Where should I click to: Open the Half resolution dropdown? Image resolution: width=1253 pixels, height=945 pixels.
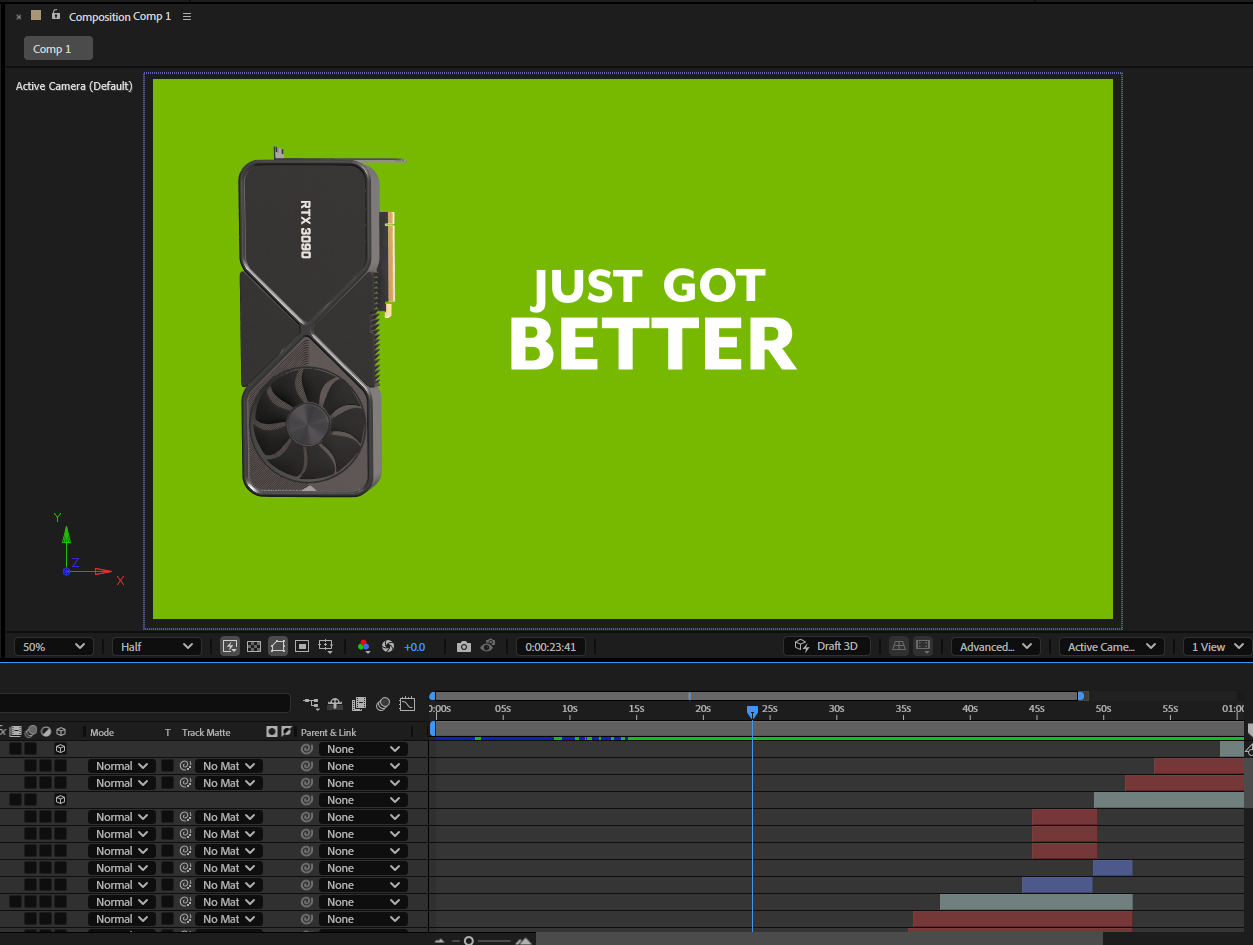tap(156, 647)
